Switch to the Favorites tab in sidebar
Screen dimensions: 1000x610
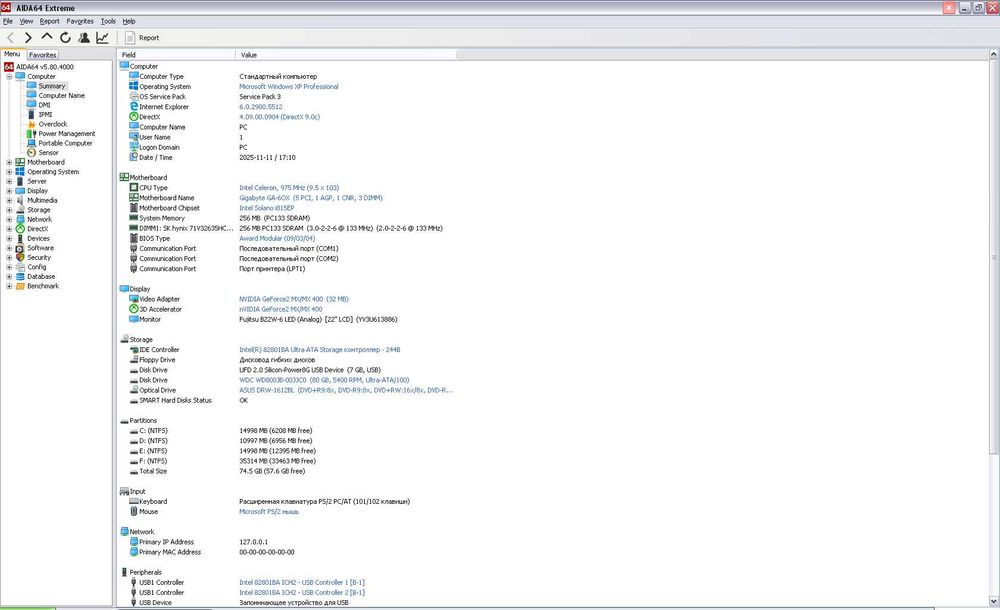pyautogui.click(x=43, y=55)
